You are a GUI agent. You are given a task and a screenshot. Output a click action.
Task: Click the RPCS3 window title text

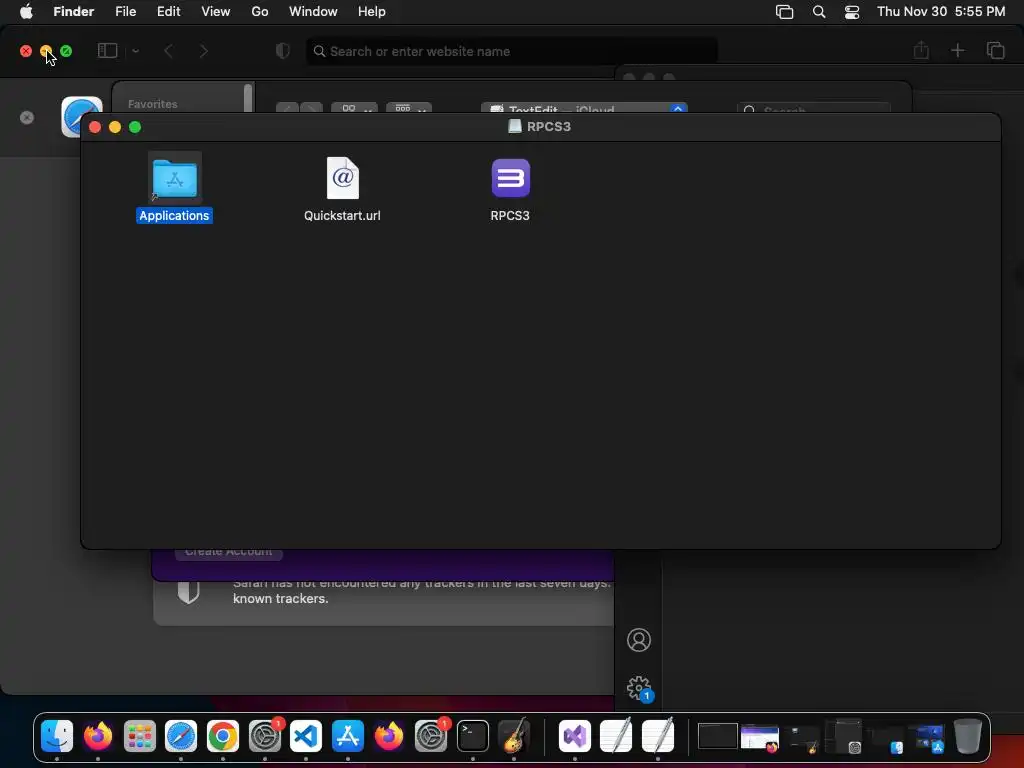pyautogui.click(x=549, y=126)
